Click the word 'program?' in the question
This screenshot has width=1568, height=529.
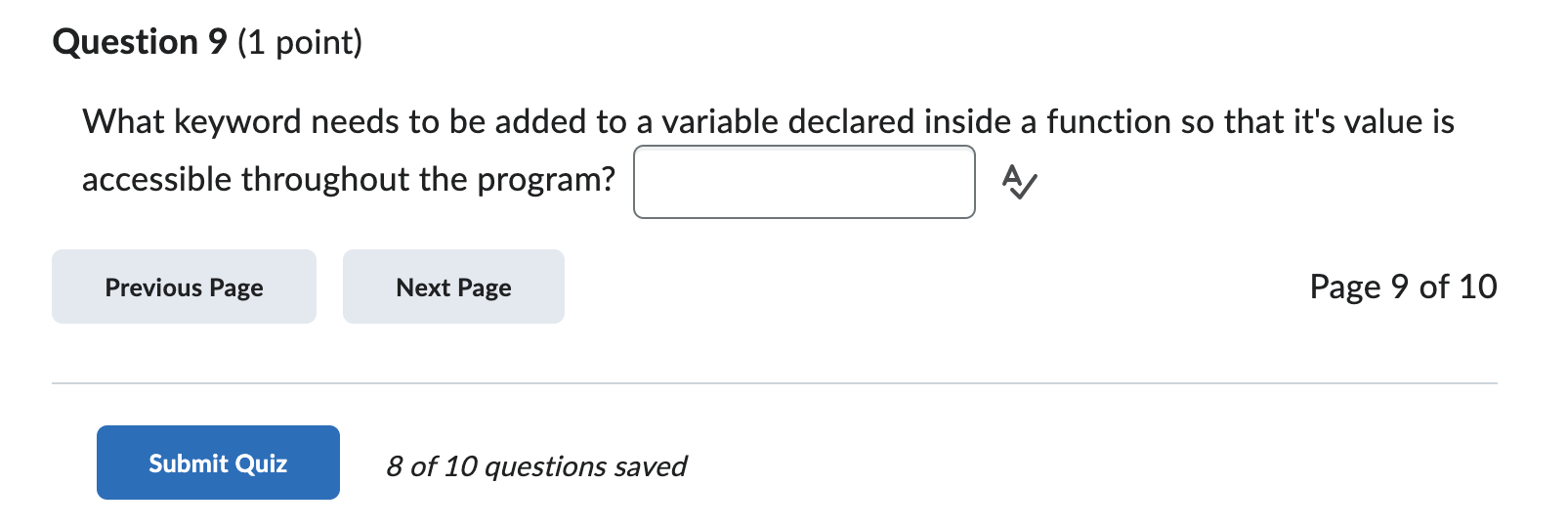click(x=546, y=180)
